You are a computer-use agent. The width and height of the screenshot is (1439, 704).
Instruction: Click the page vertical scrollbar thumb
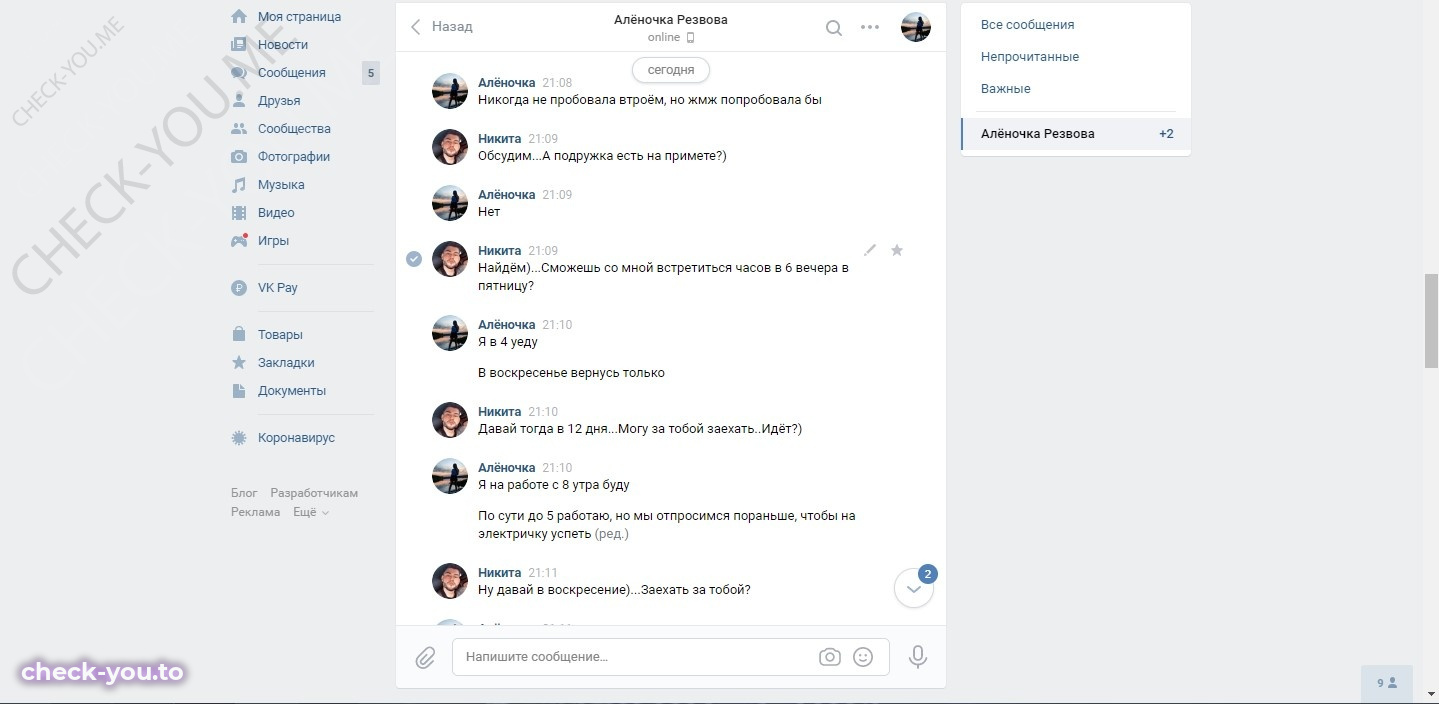tap(1431, 319)
